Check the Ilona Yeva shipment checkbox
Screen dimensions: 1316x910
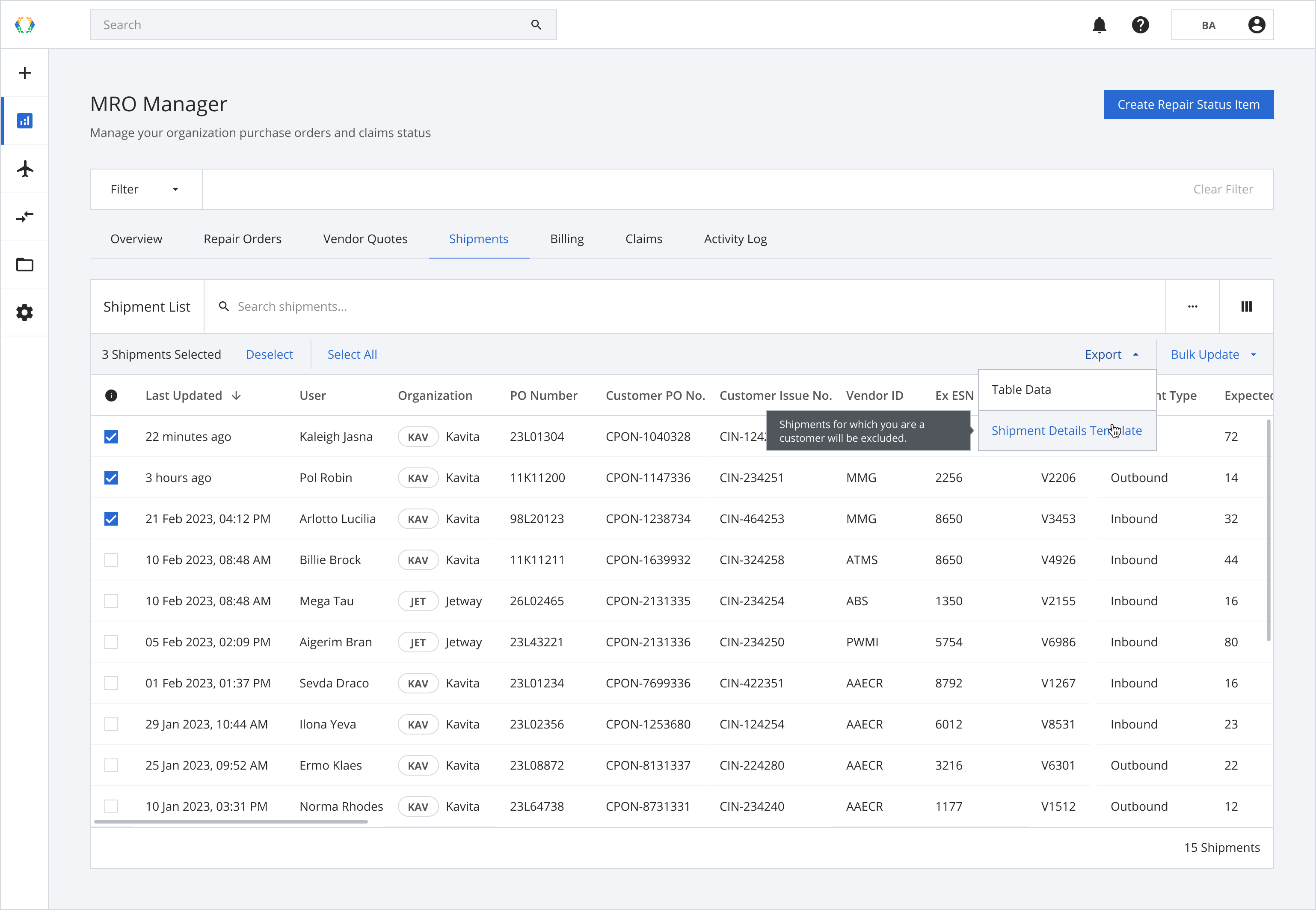coord(111,724)
